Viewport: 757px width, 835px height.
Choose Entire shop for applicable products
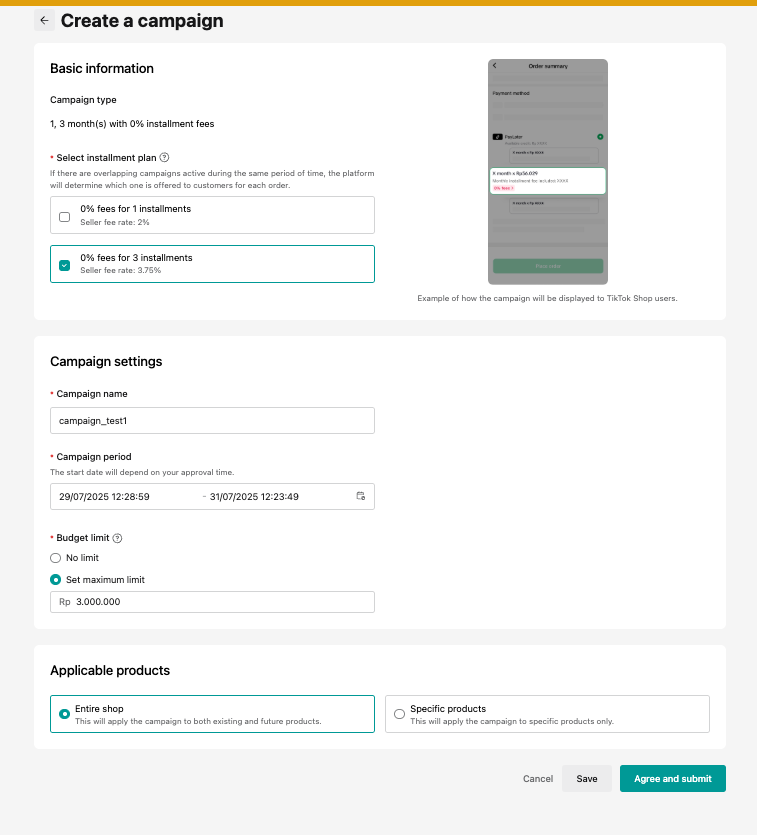pyautogui.click(x=65, y=714)
